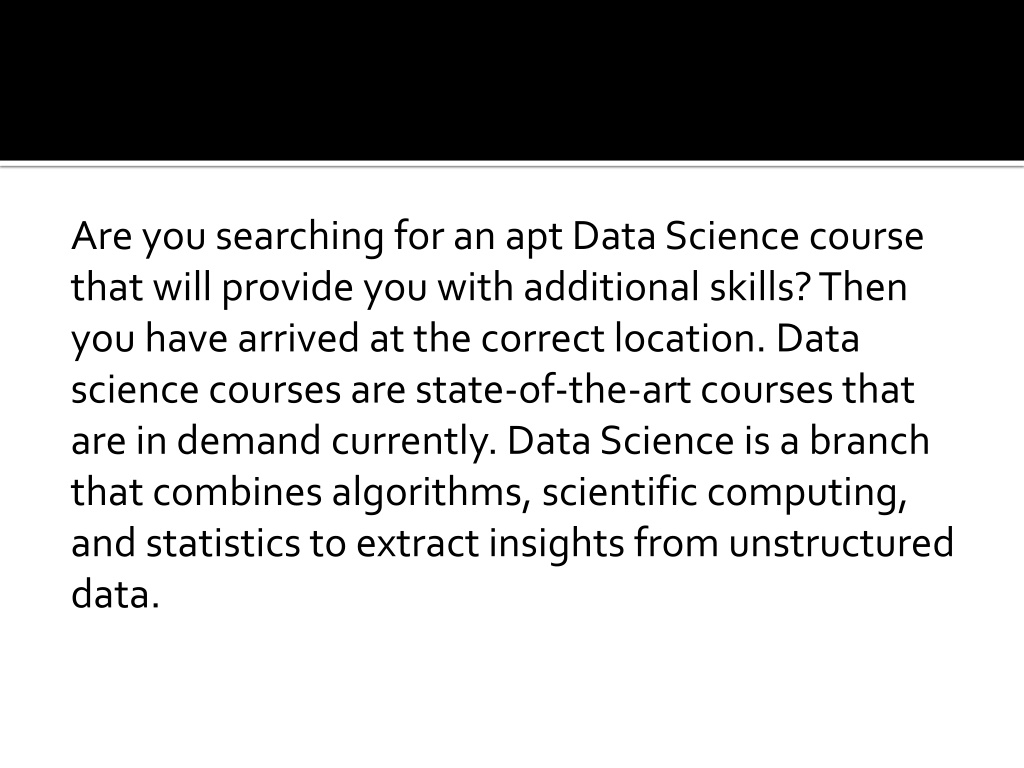
Task: Click the word "demand"
Action: (248, 441)
